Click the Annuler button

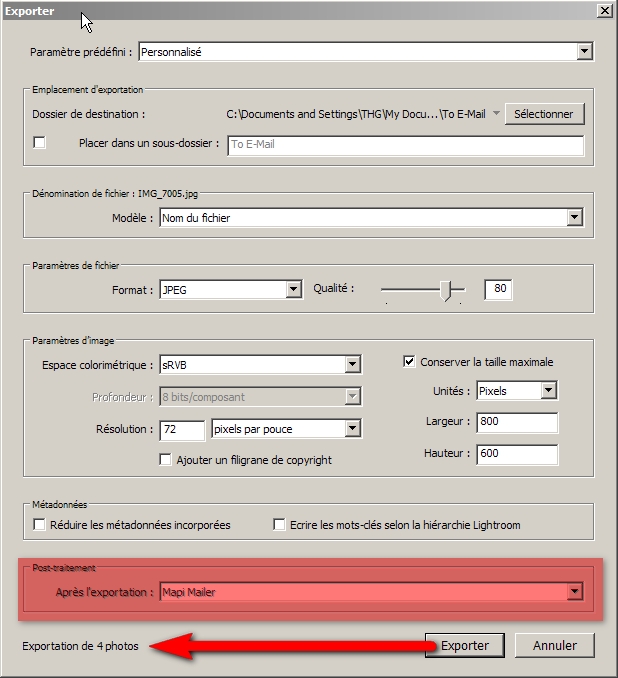tap(555, 646)
